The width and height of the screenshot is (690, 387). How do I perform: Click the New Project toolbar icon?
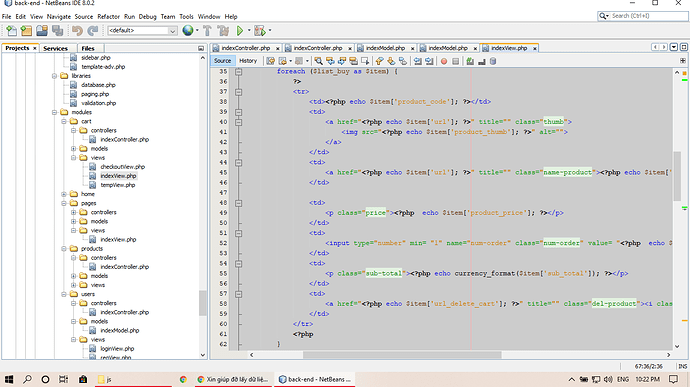click(26, 30)
